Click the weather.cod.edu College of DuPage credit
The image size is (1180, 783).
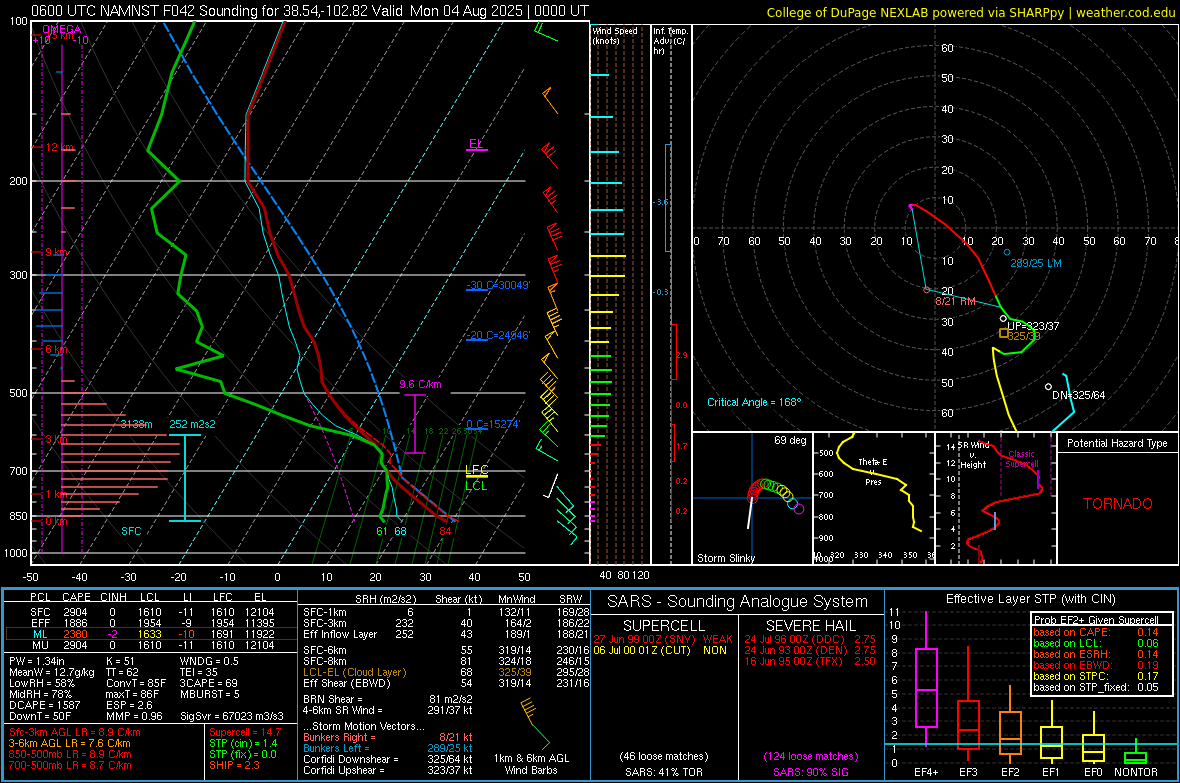coord(970,12)
